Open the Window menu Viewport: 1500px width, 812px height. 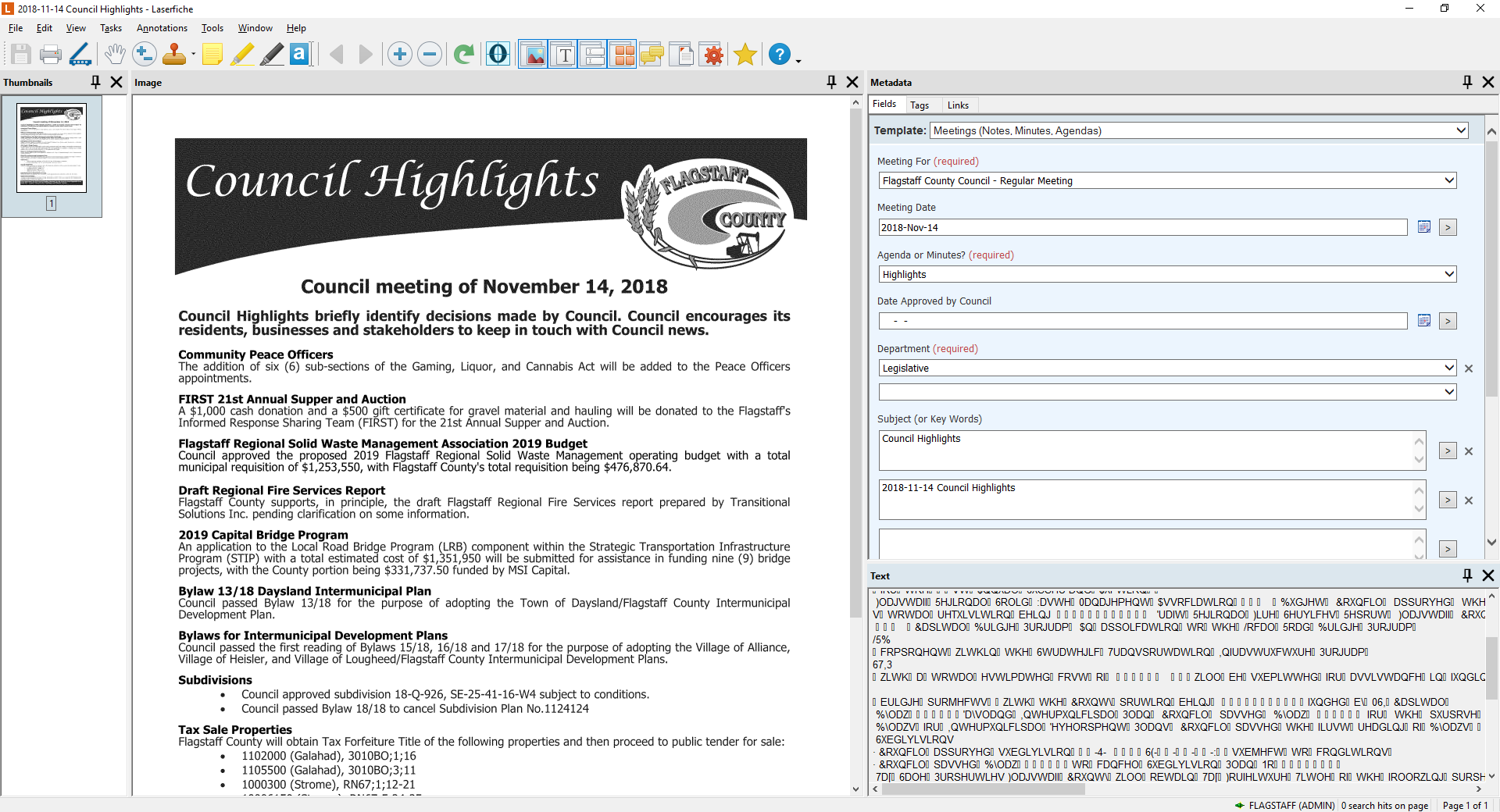click(255, 28)
